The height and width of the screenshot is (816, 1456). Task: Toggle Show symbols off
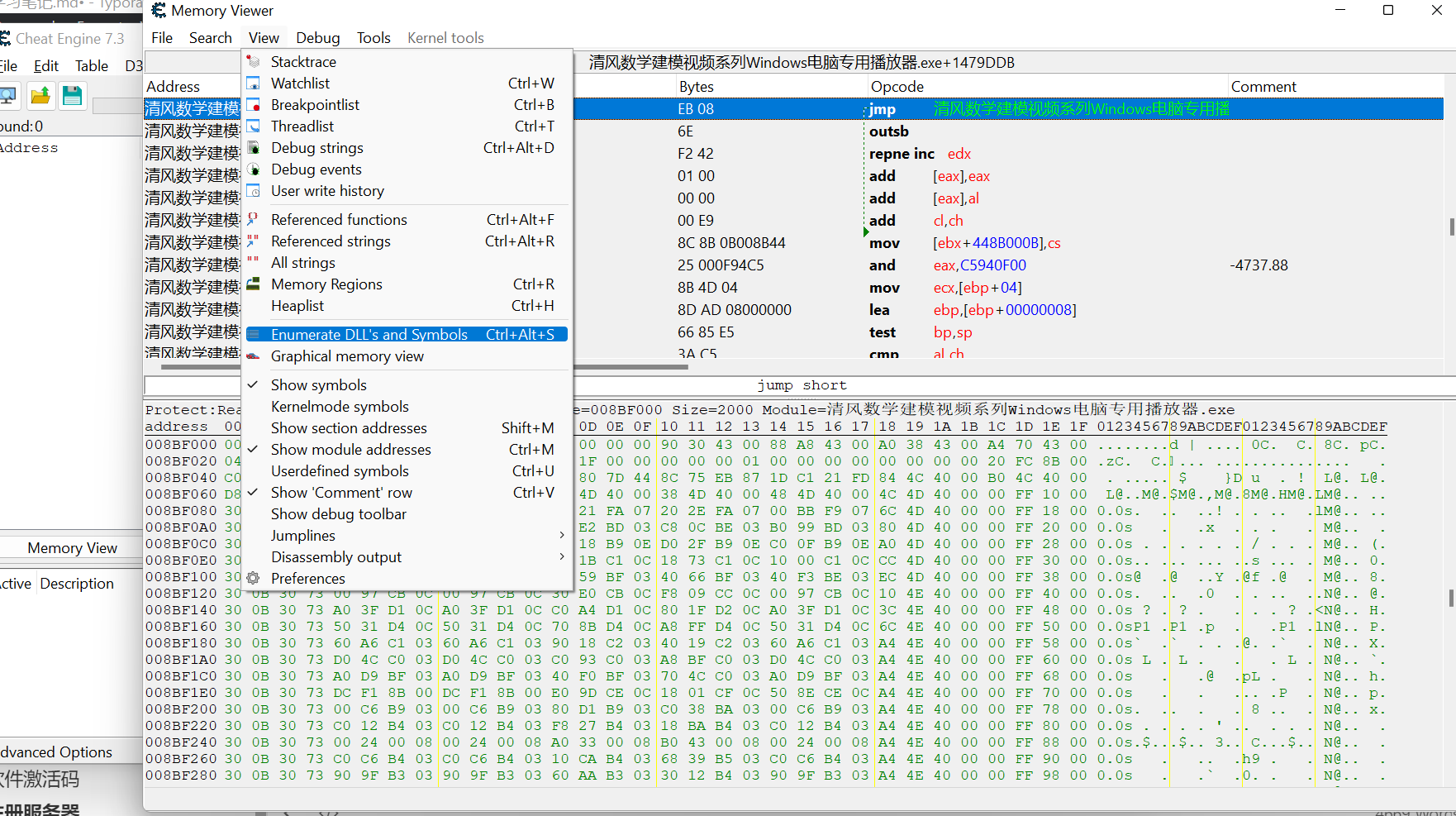coord(318,384)
